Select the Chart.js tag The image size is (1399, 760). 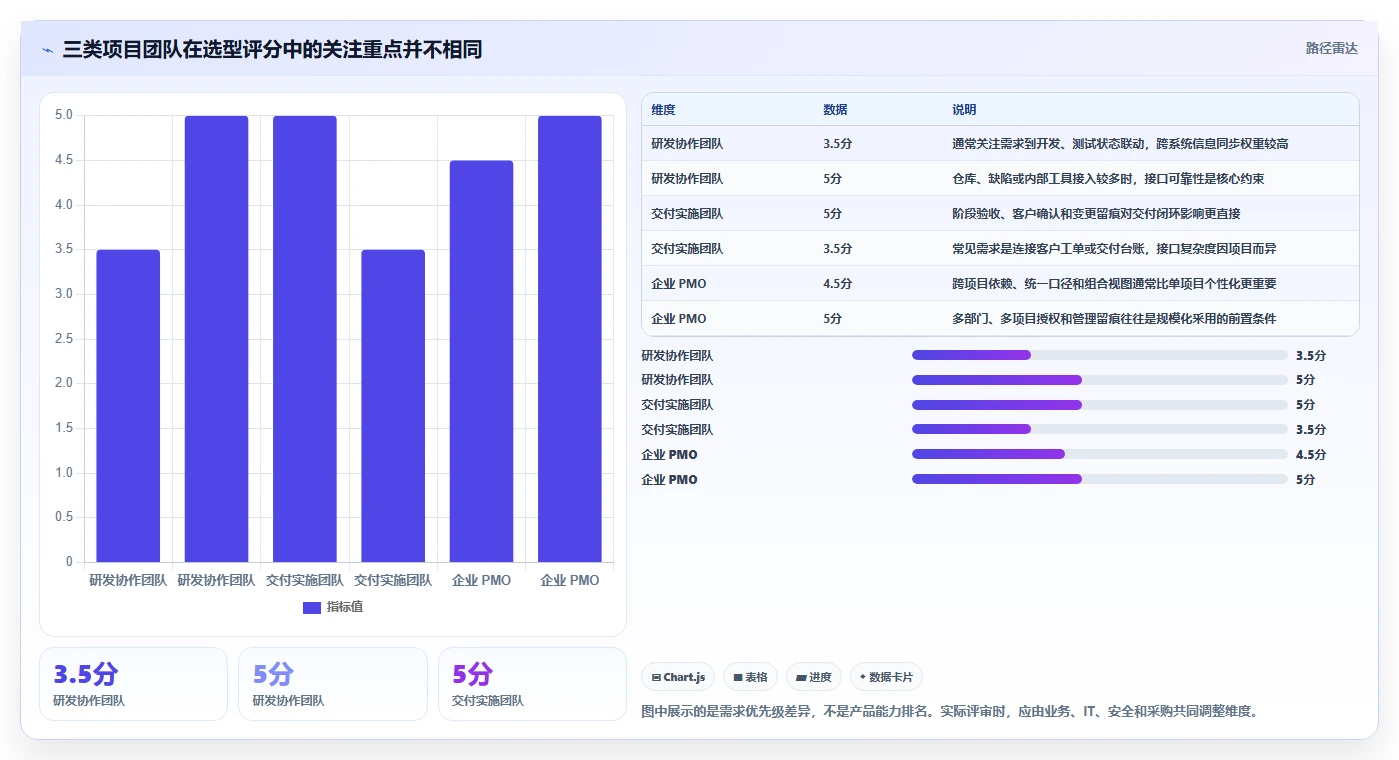[x=678, y=677]
